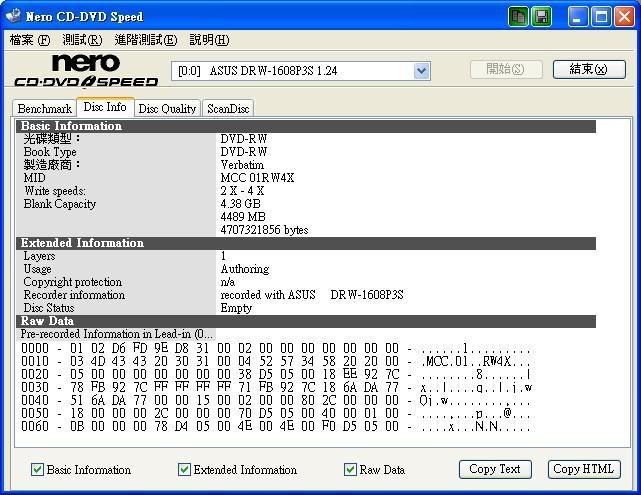Click the Extended Information section header
641x495 pixels.
(x=306, y=243)
